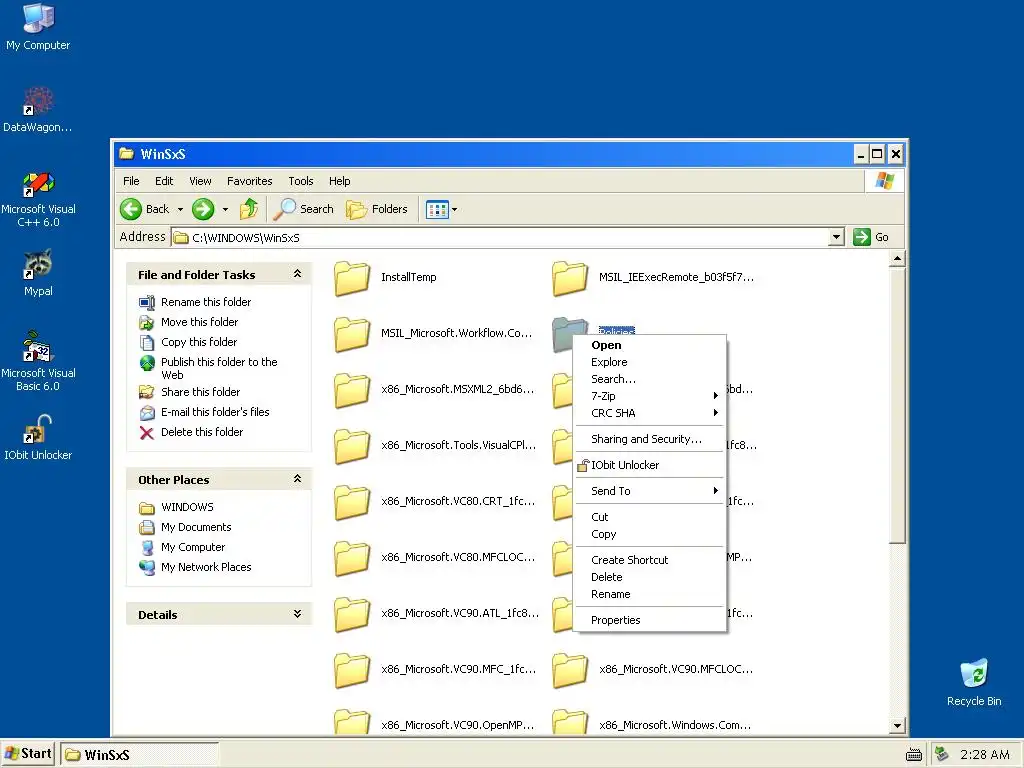This screenshot has width=1024, height=768.
Task: Choose Explore in the context menu
Action: [650, 362]
